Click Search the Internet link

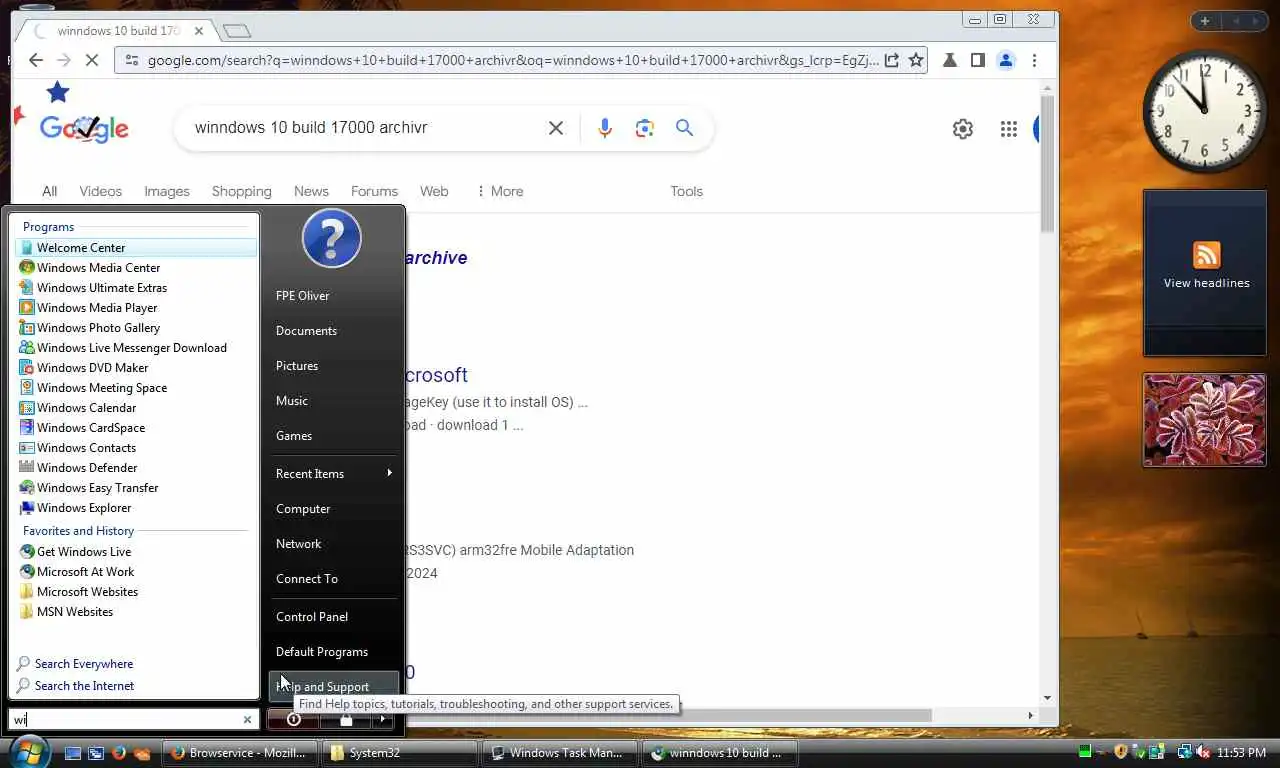point(84,685)
